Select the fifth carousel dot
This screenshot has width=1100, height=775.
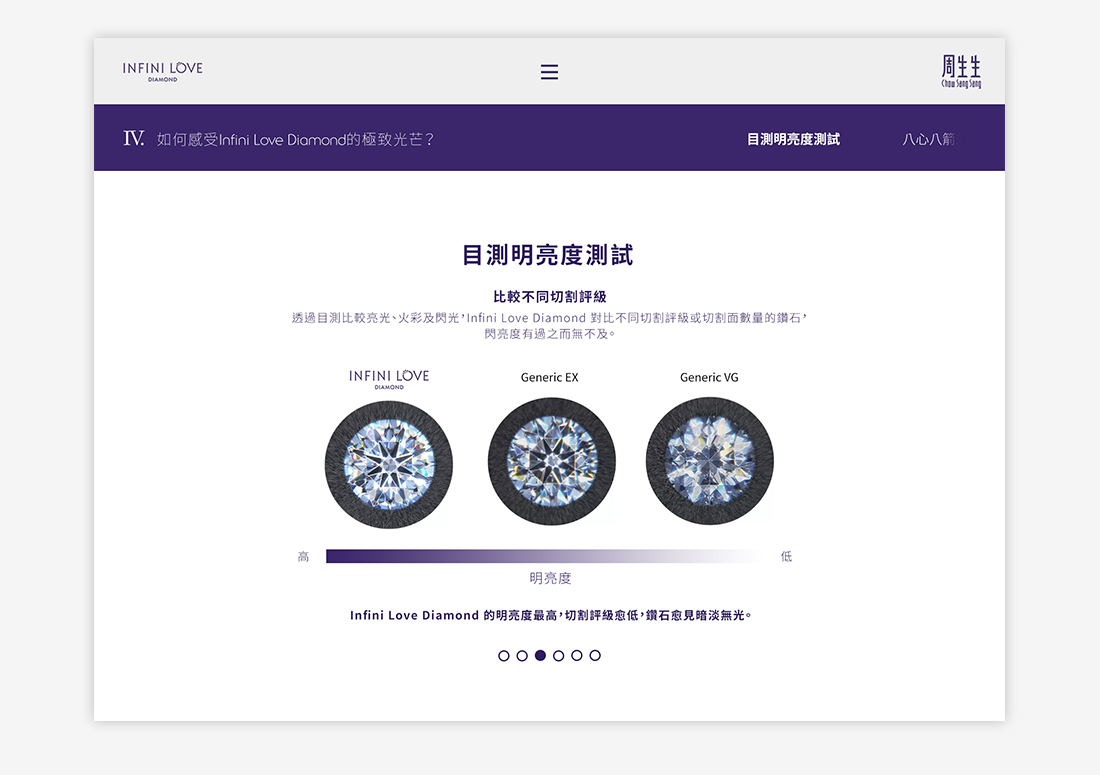point(576,655)
